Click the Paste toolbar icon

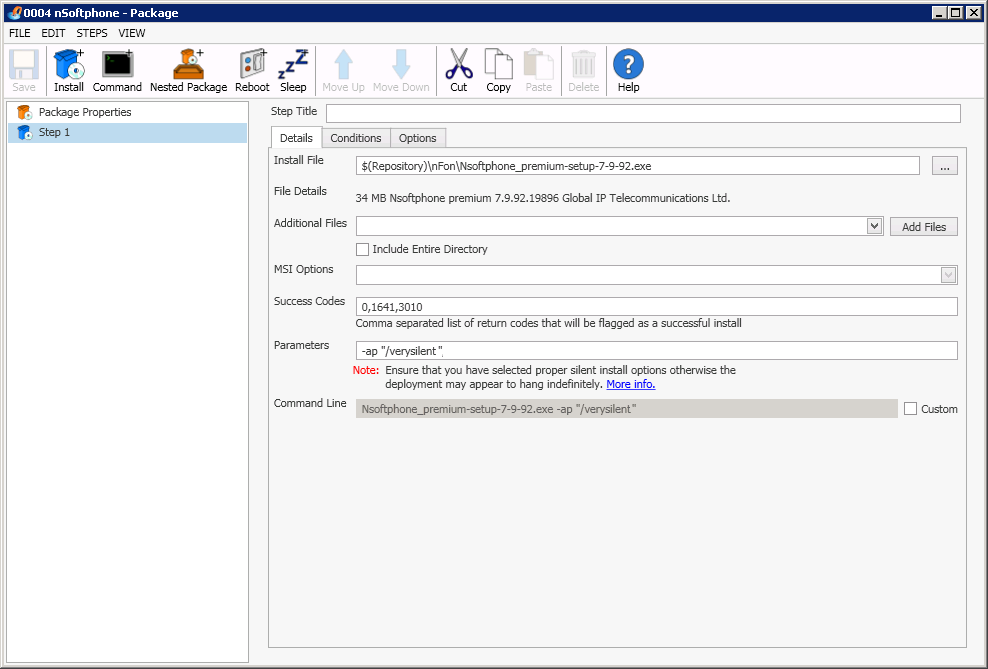tap(539, 71)
